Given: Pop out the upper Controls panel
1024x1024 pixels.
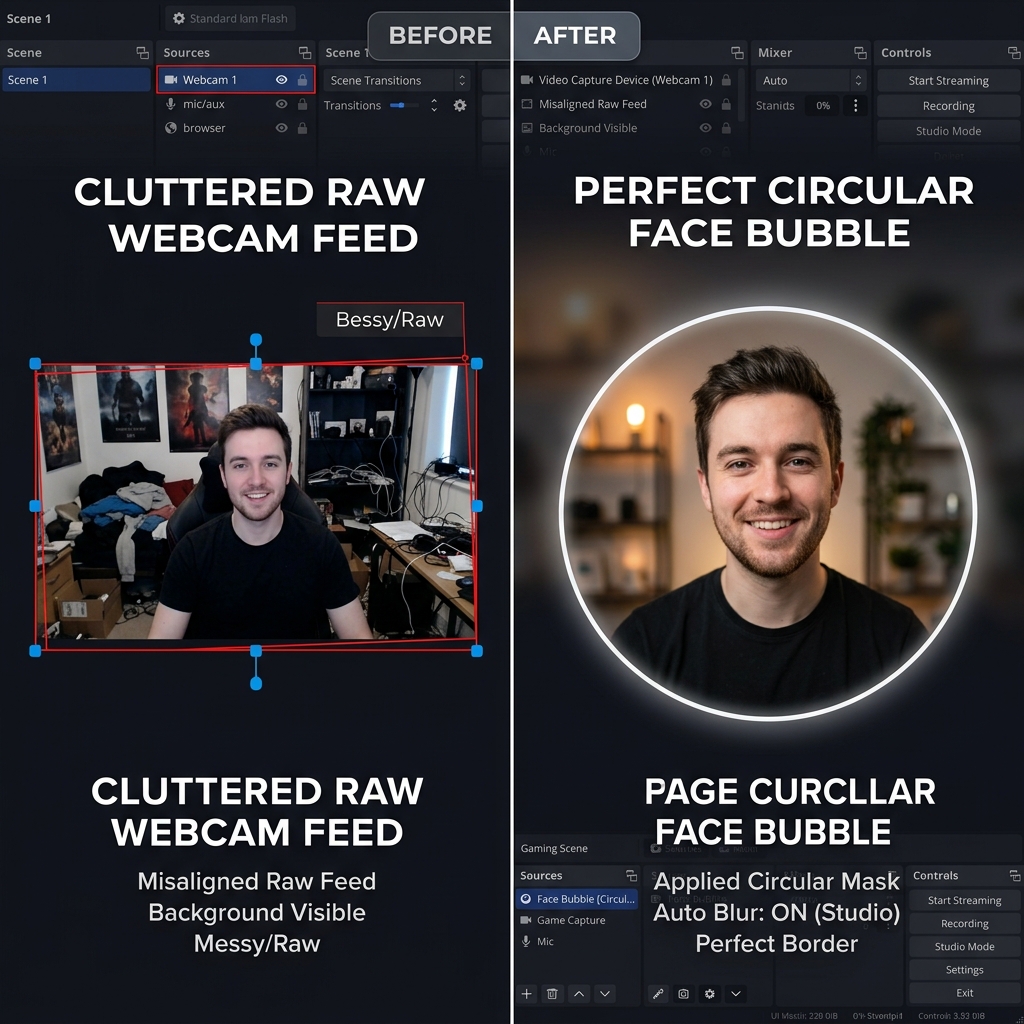Looking at the screenshot, I should (x=1014, y=53).
